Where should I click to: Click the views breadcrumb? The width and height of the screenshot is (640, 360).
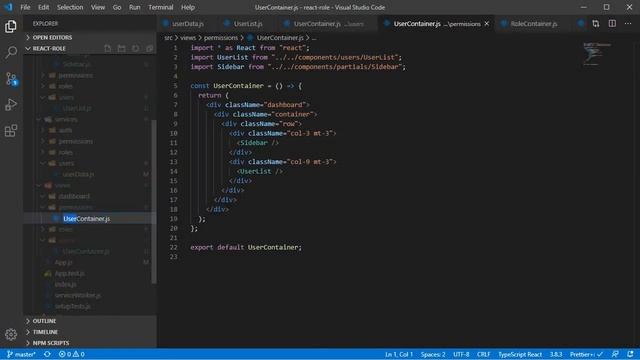[188, 38]
